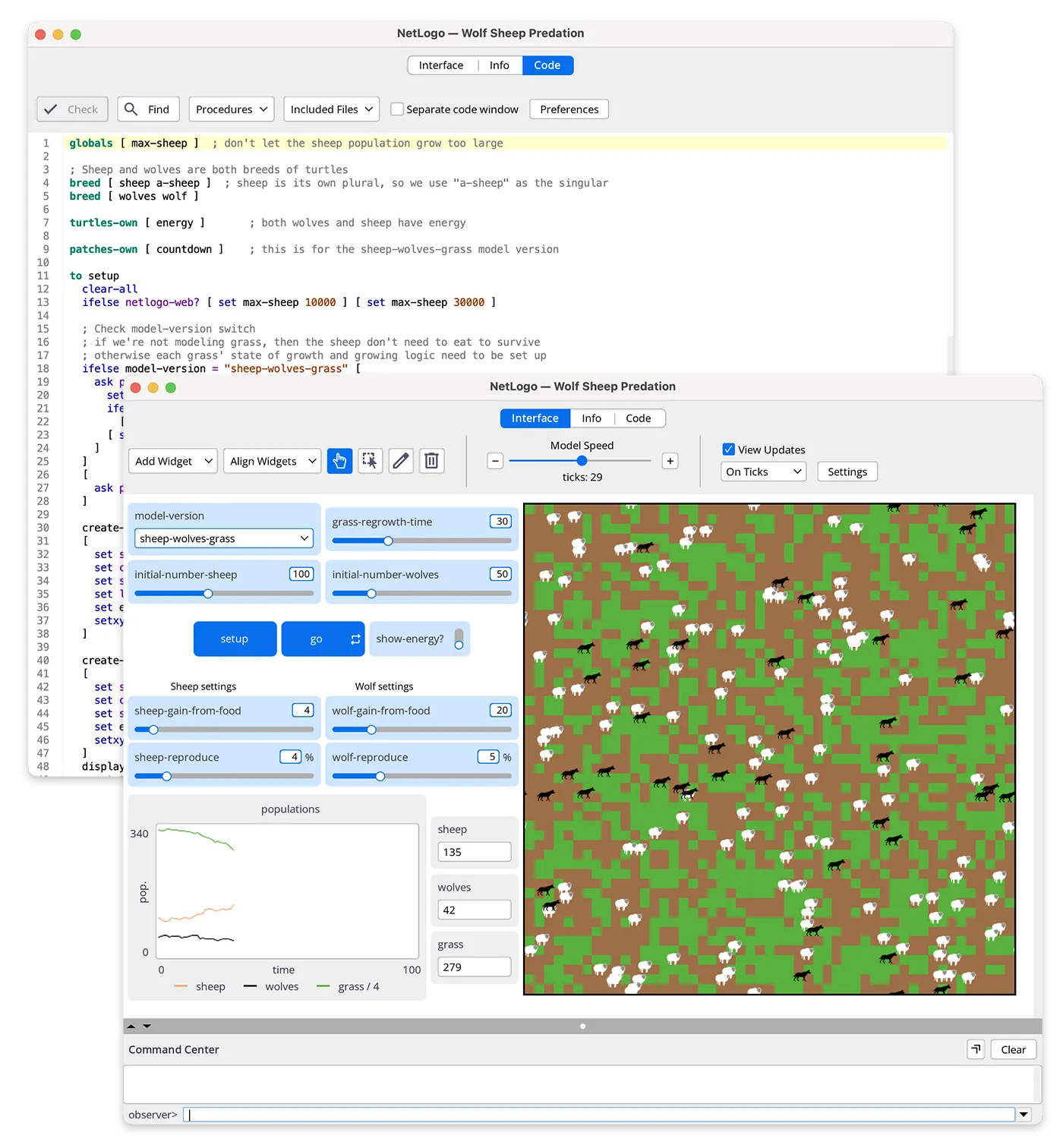Select the Interact hand tool
The height and width of the screenshot is (1148, 1063).
coord(339,461)
